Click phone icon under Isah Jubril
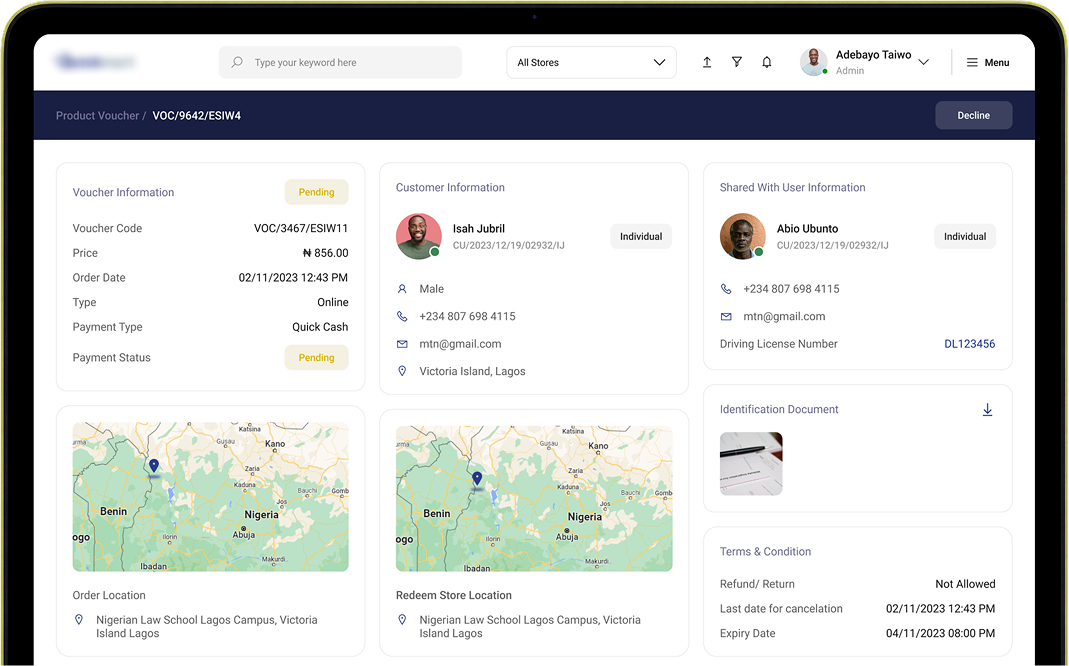The width and height of the screenshot is (1069, 666). [402, 316]
